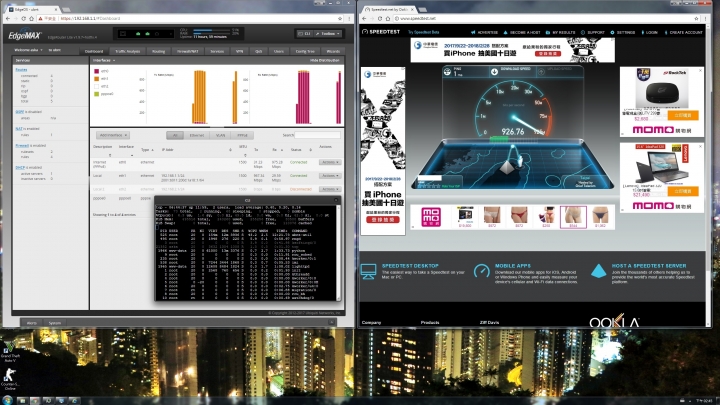The image size is (720, 405).
Task: Reload the Speedtest browser page
Action: (x=380, y=18)
